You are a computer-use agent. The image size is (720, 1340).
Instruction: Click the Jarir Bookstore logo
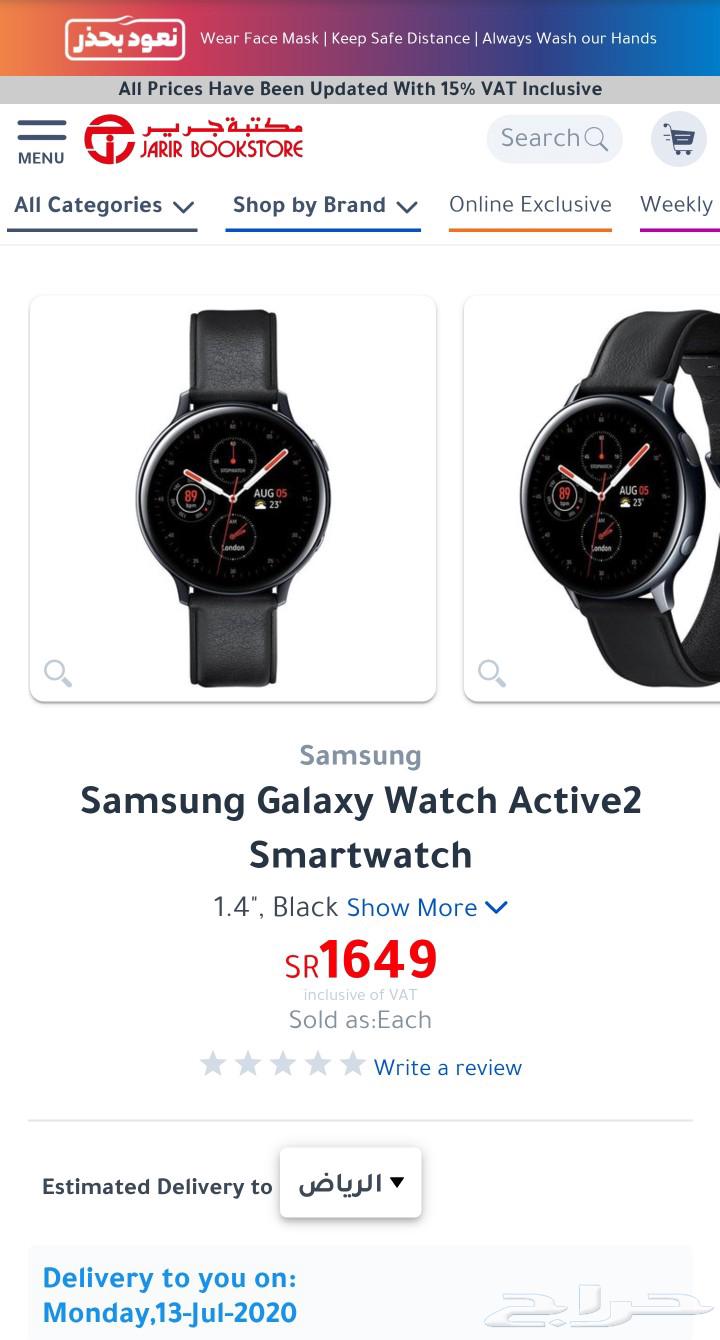[193, 139]
